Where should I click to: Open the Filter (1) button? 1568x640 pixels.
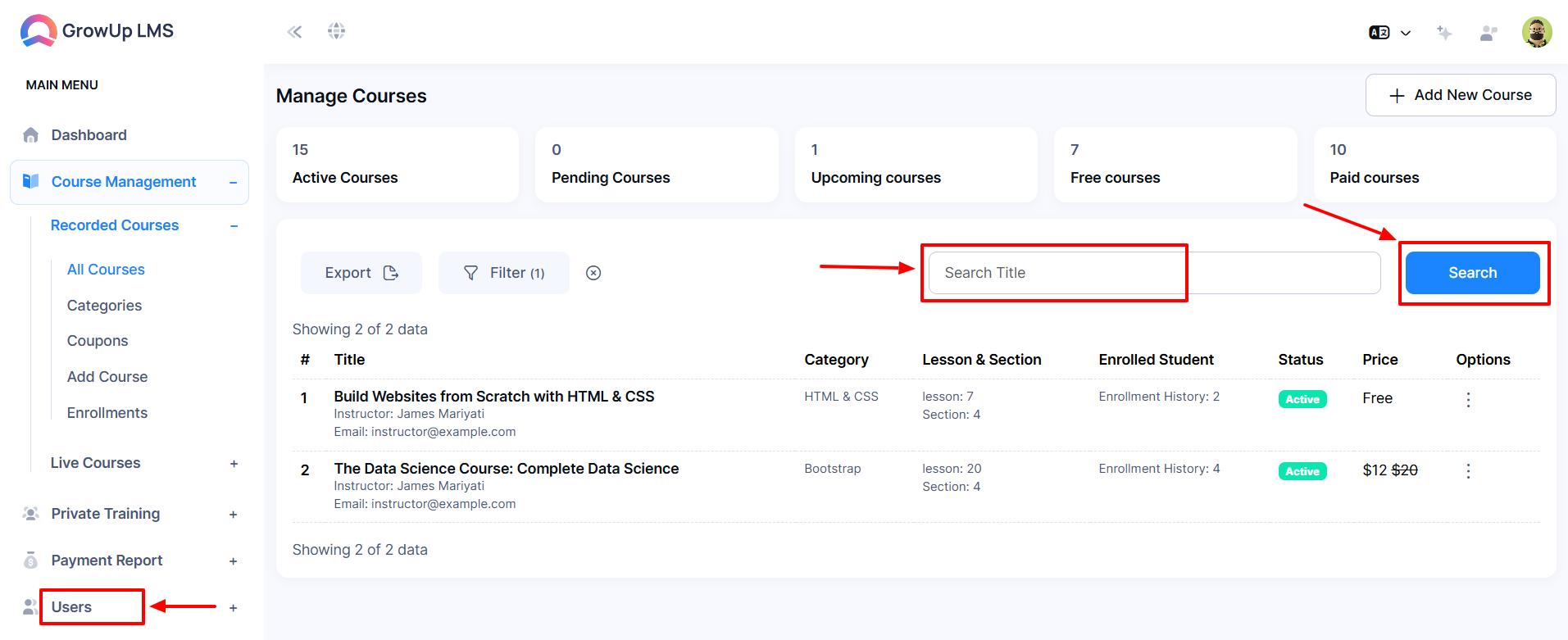(x=504, y=273)
